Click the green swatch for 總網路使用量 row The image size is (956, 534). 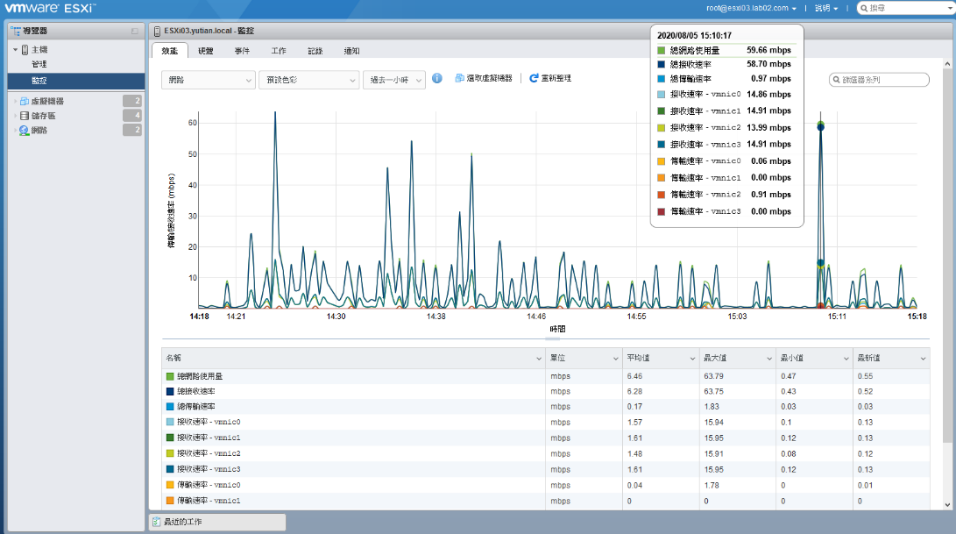click(x=170, y=376)
